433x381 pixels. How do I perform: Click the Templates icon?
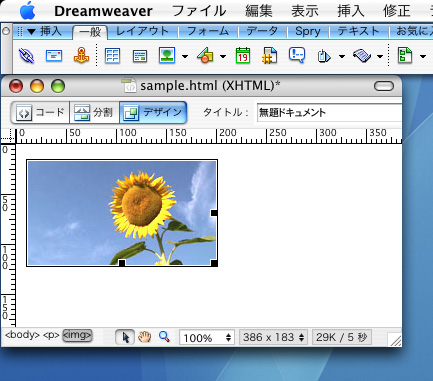pos(405,55)
